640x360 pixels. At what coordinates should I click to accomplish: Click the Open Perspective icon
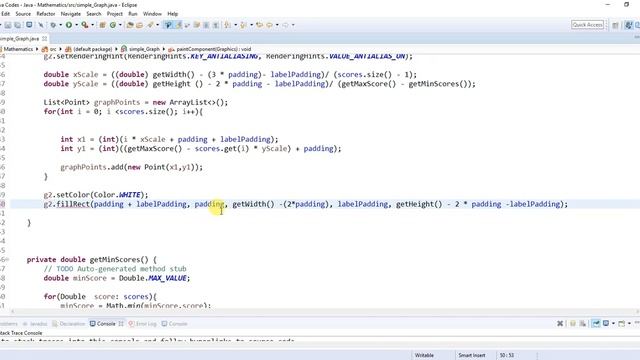(x=615, y=25)
